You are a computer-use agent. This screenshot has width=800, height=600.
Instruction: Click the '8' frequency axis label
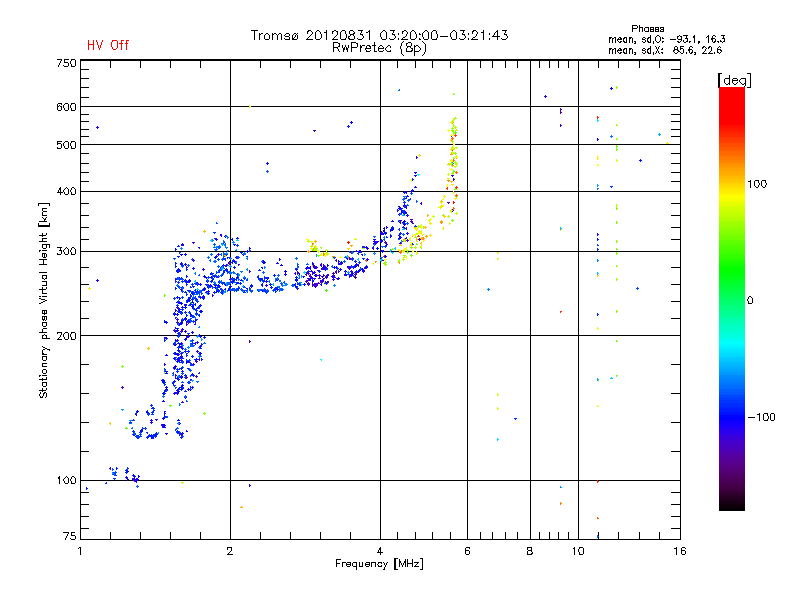pyautogui.click(x=530, y=551)
